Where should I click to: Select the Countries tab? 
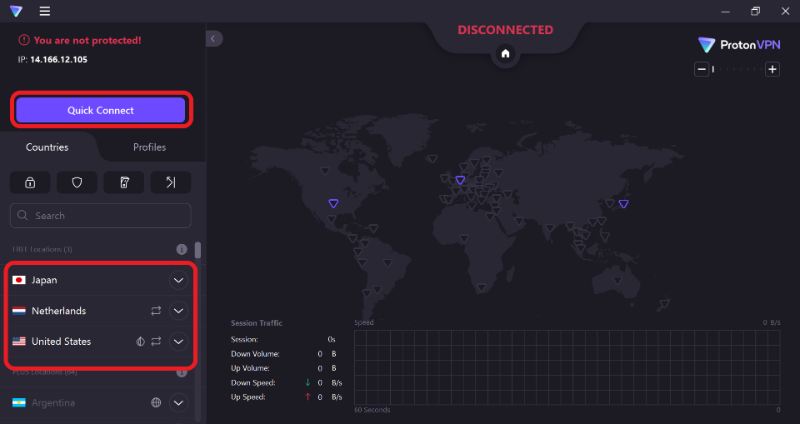click(x=47, y=147)
